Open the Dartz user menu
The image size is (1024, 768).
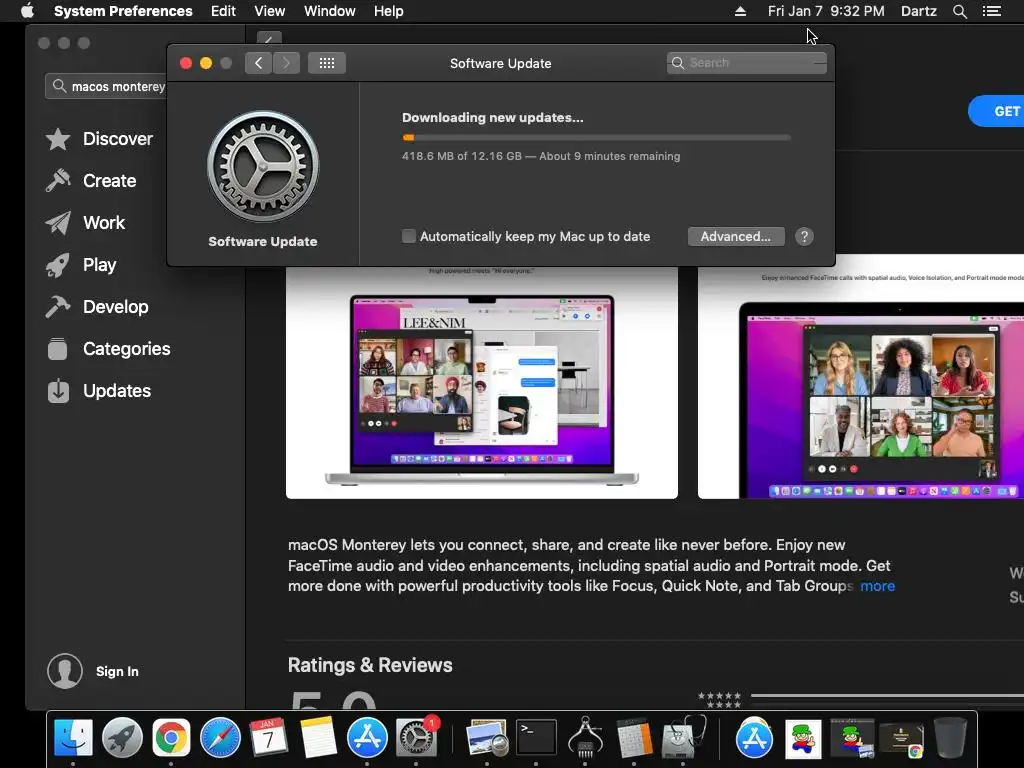click(918, 11)
